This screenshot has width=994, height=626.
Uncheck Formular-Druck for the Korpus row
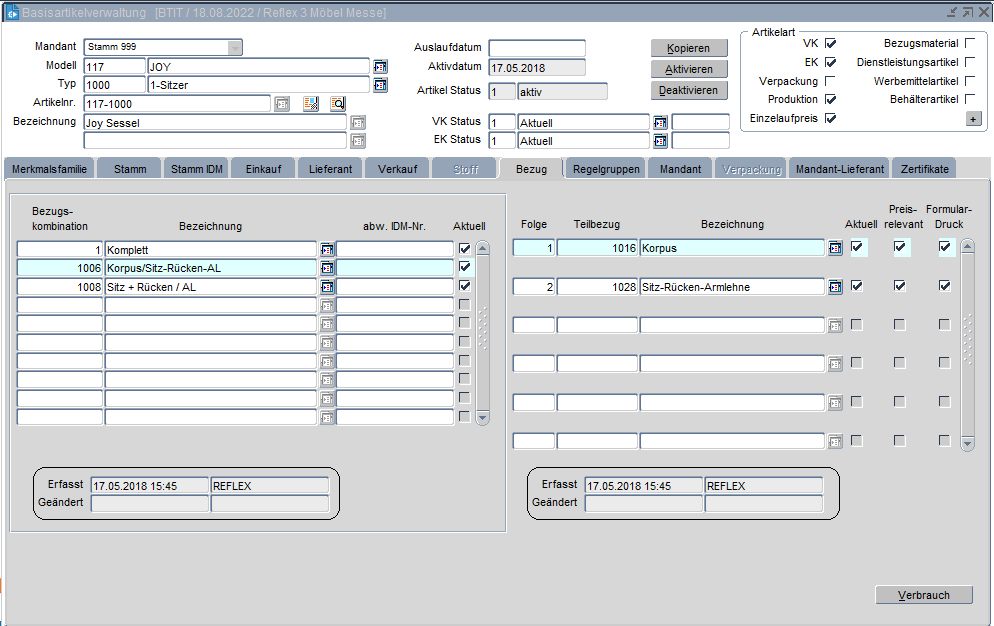(945, 248)
